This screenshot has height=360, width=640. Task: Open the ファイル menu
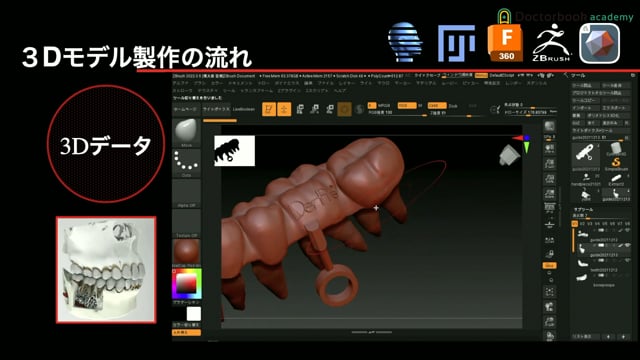pyautogui.click(x=326, y=83)
